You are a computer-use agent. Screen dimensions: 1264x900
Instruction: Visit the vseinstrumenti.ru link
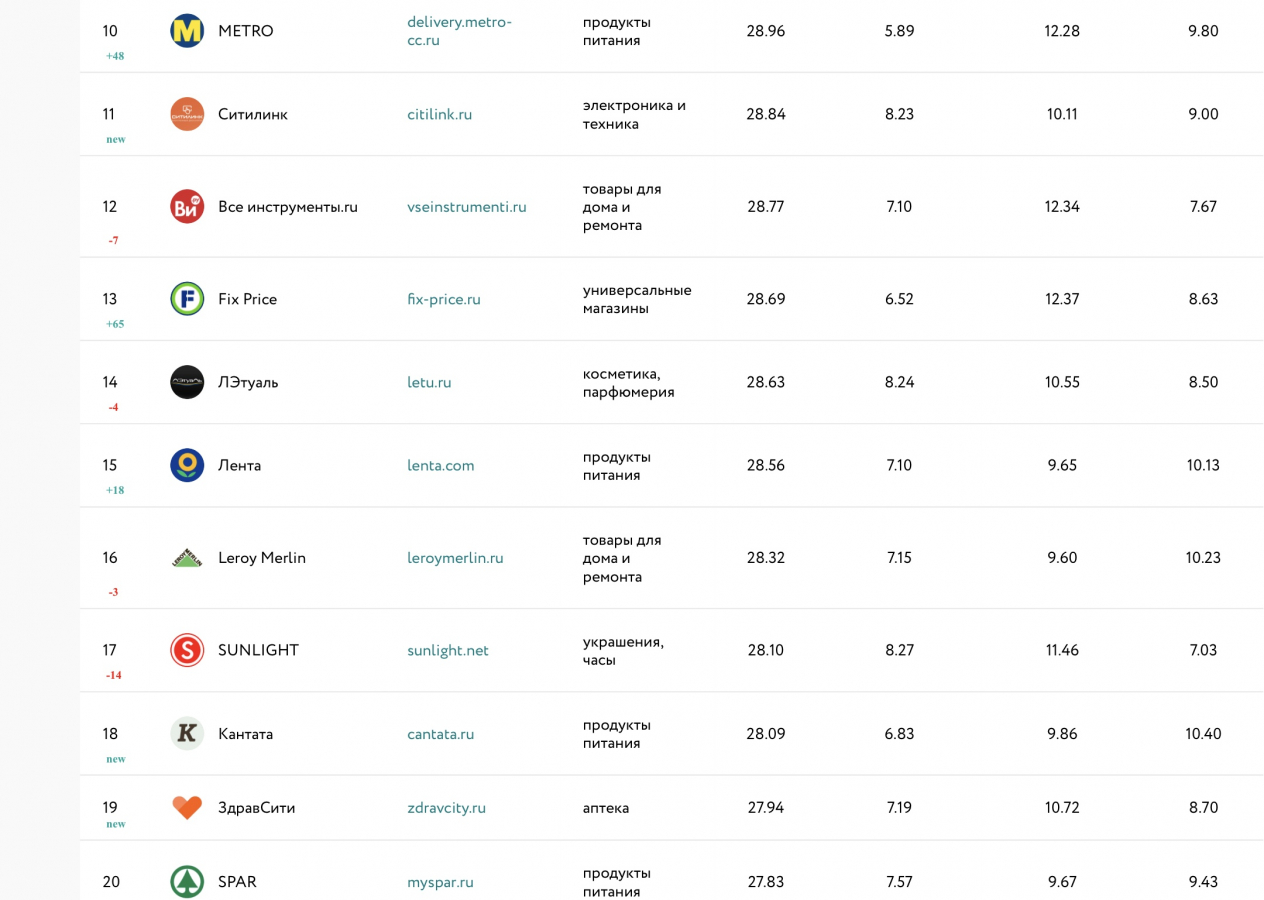[x=466, y=207]
